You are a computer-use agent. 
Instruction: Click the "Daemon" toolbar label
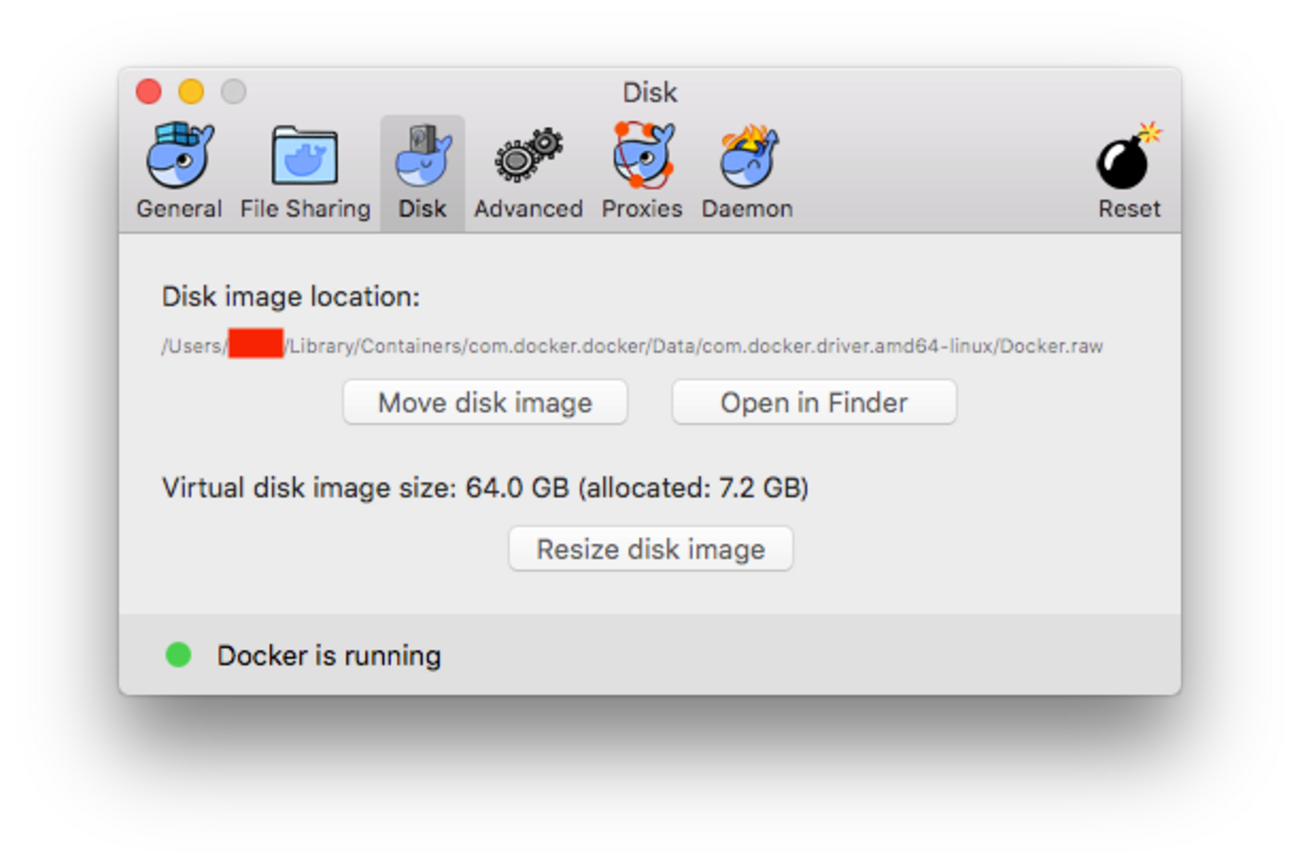747,209
